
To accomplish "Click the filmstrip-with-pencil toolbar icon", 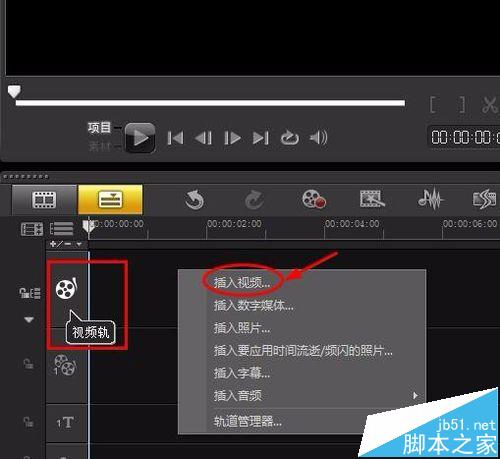I will coord(372,199).
